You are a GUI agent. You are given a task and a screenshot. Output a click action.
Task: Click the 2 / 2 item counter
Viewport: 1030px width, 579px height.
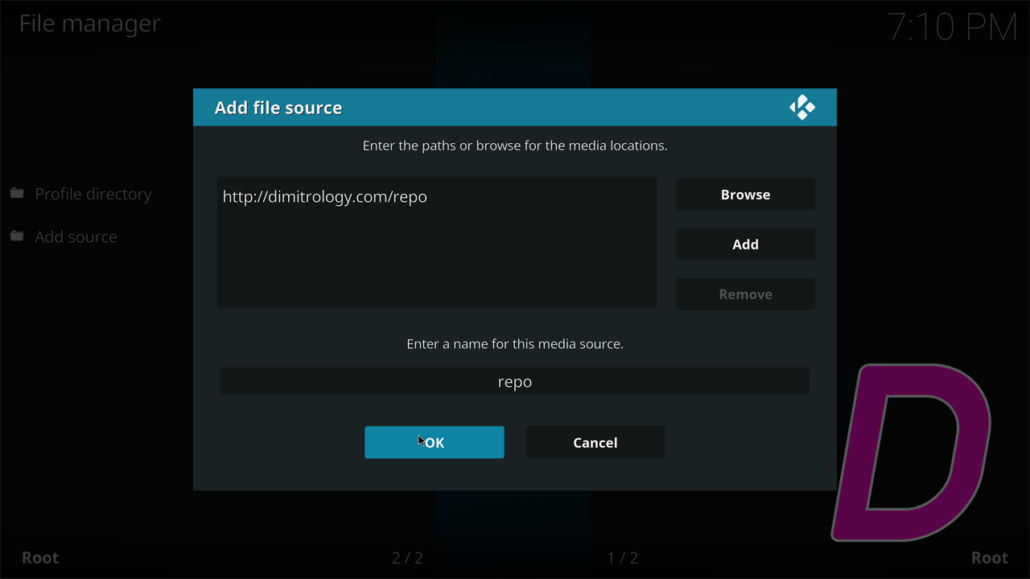[407, 558]
